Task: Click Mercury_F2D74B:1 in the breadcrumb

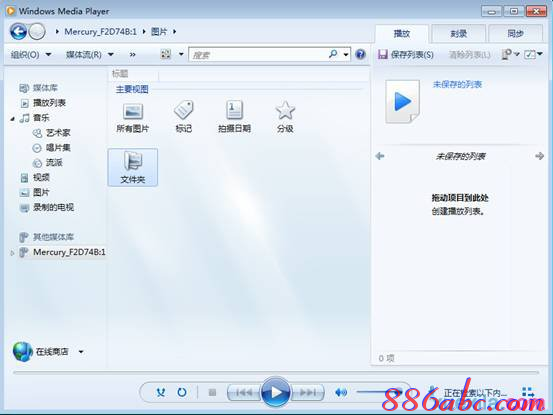Action: tap(101, 32)
